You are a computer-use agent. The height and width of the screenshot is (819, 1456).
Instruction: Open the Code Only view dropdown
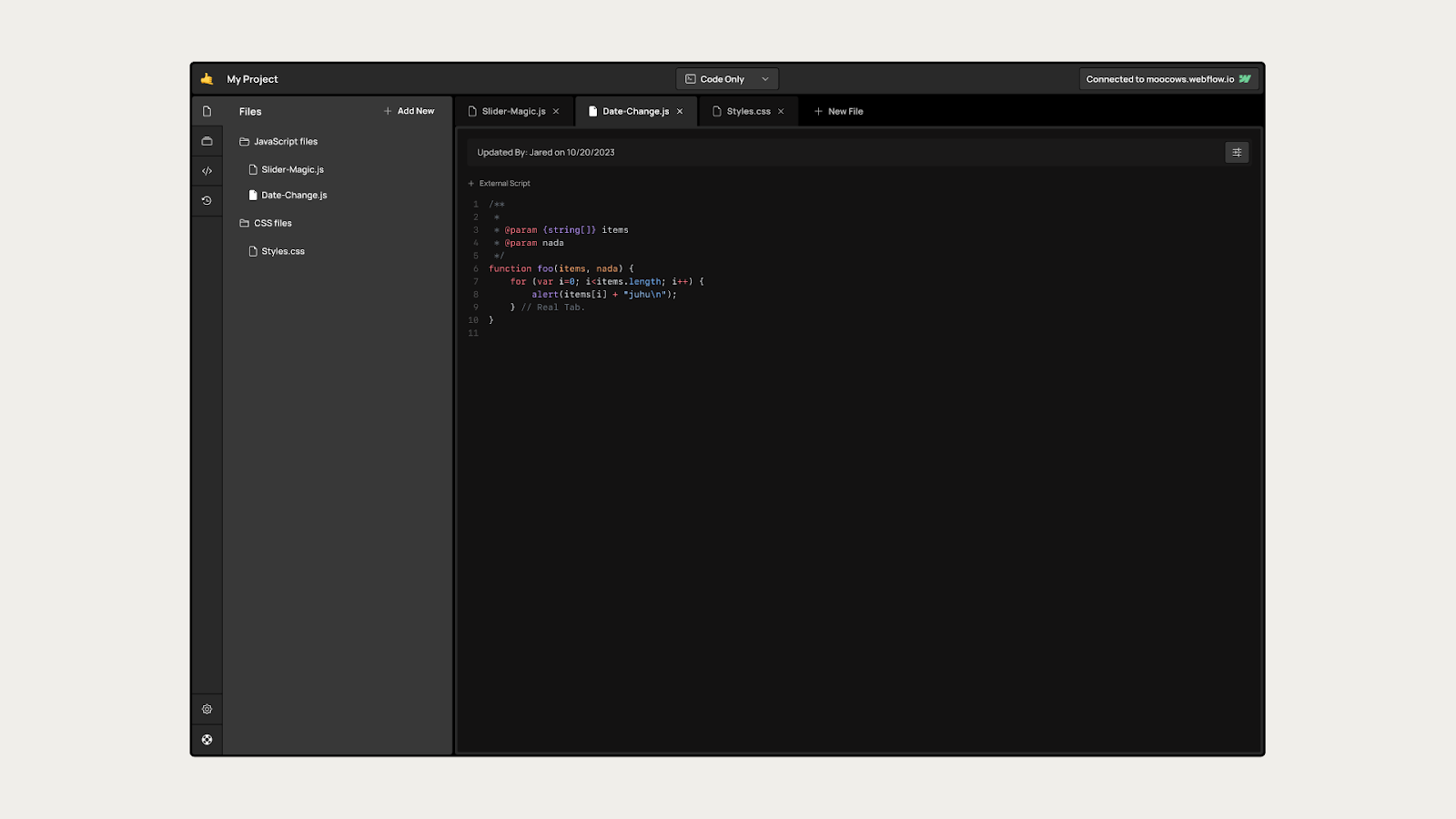[x=727, y=79]
